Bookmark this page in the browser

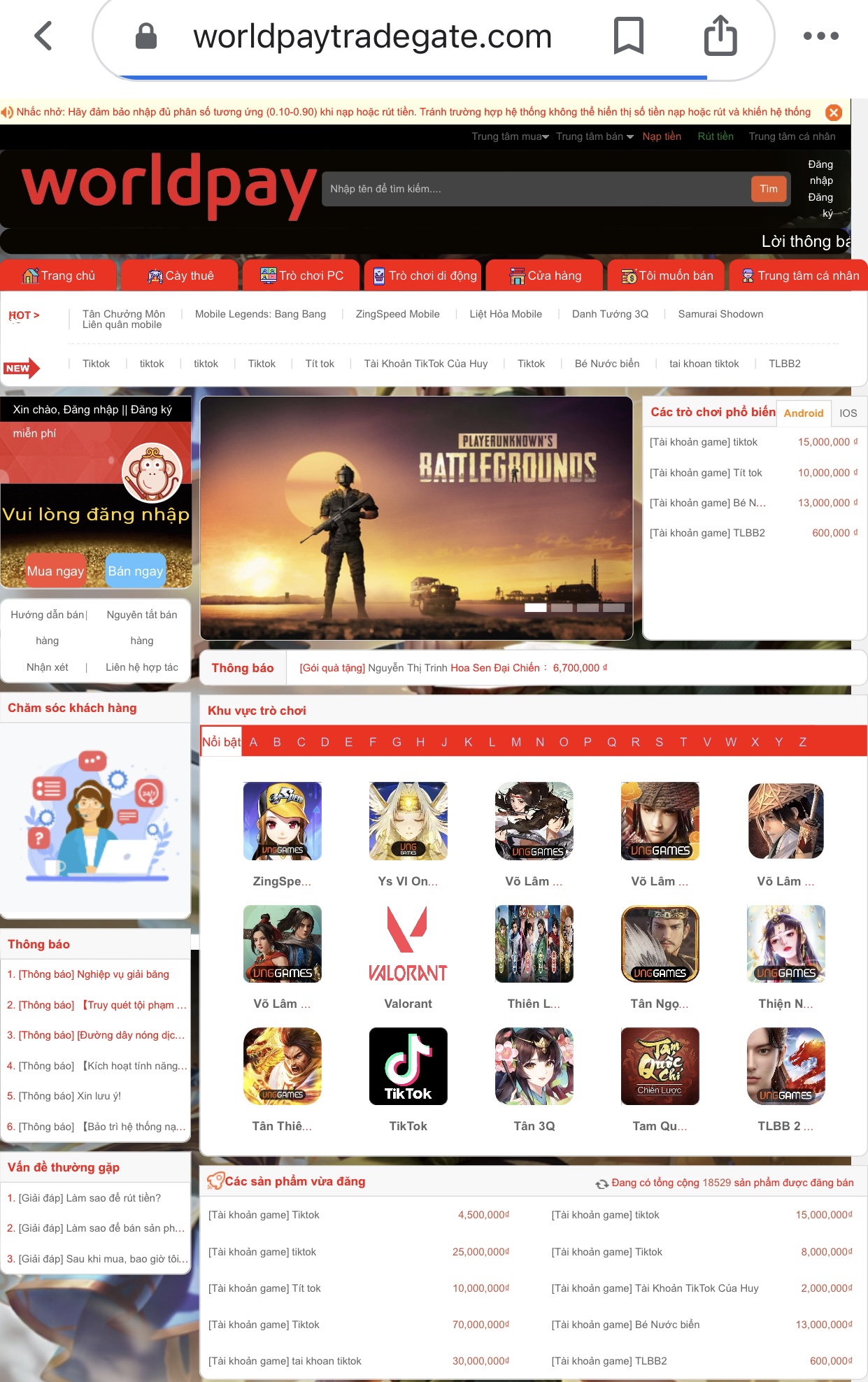click(627, 36)
